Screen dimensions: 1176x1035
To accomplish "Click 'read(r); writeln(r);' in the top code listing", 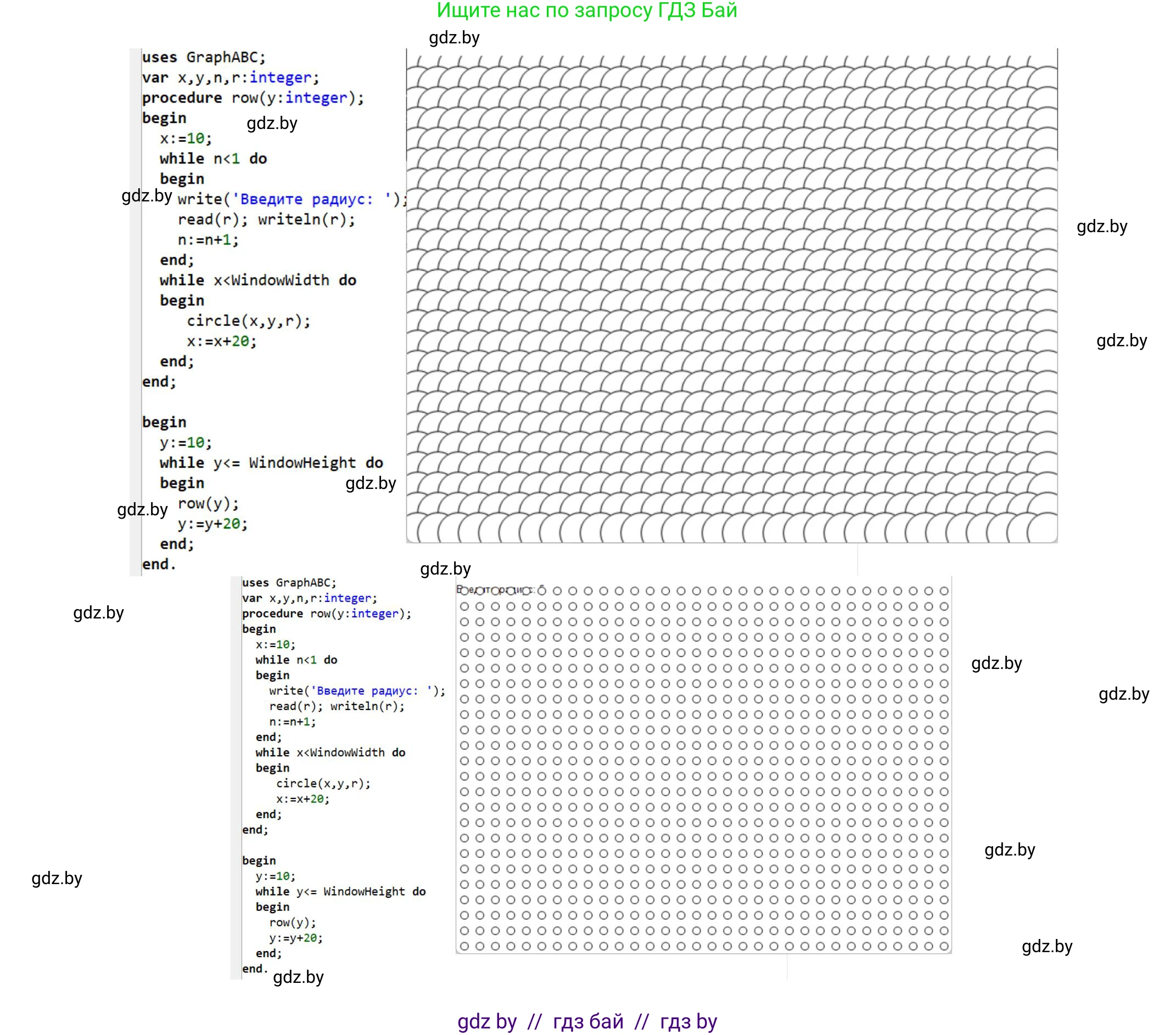I will [266, 220].
